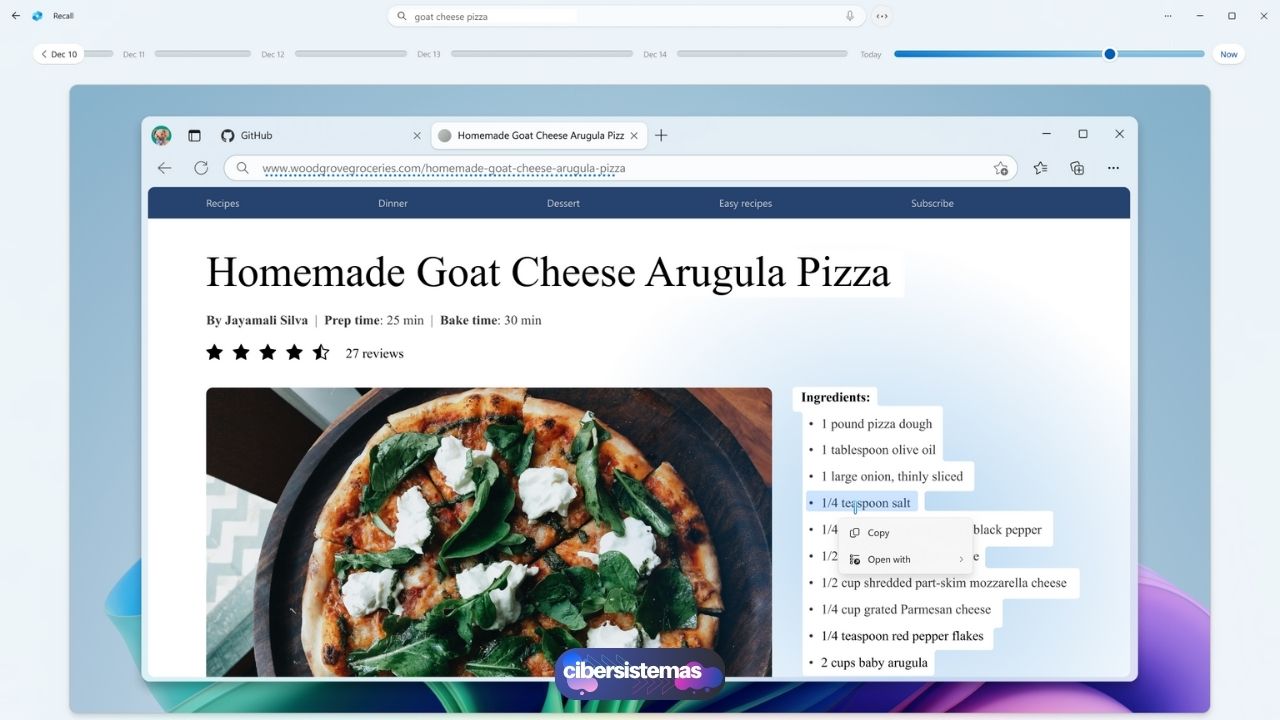Screen dimensions: 1280x720
Task: Open the browser tab actions icon
Action: [x=194, y=135]
